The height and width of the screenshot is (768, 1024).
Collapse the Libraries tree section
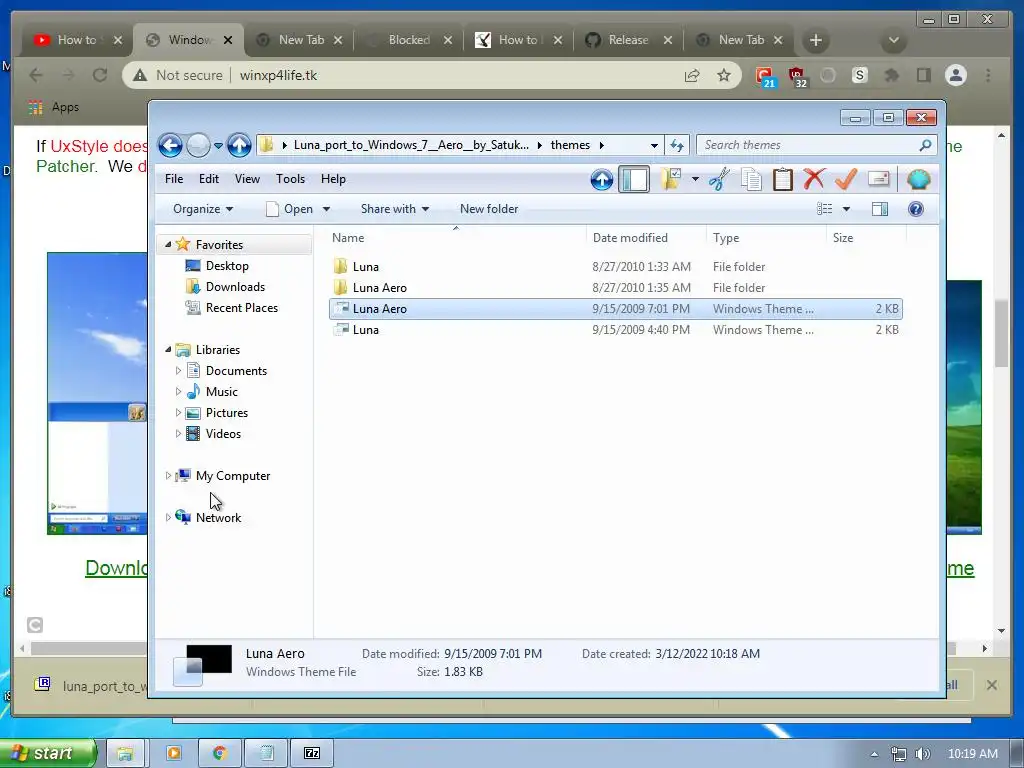tap(168, 349)
